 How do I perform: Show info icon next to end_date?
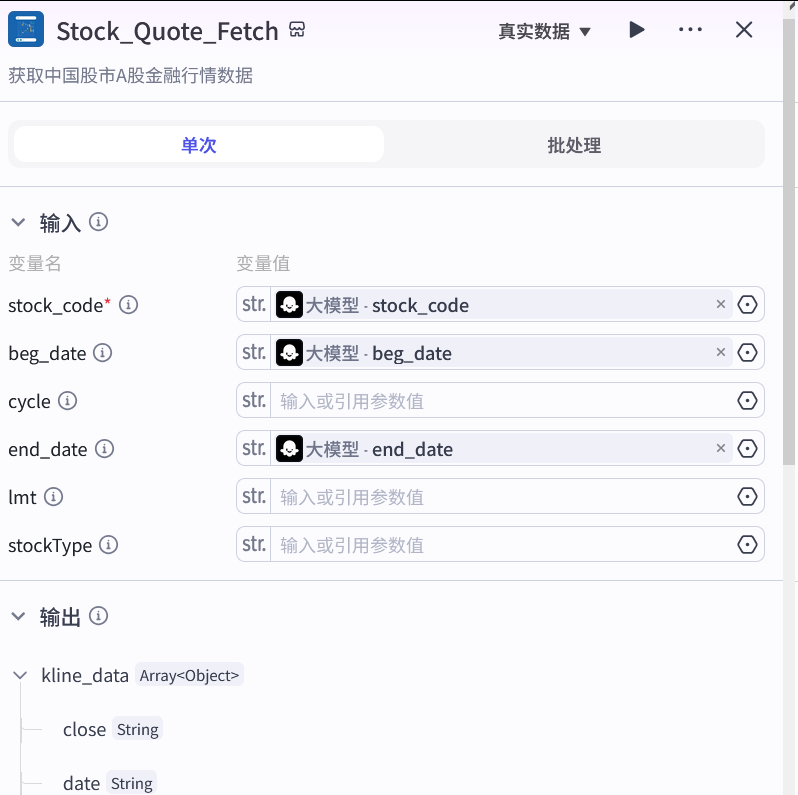[104, 449]
